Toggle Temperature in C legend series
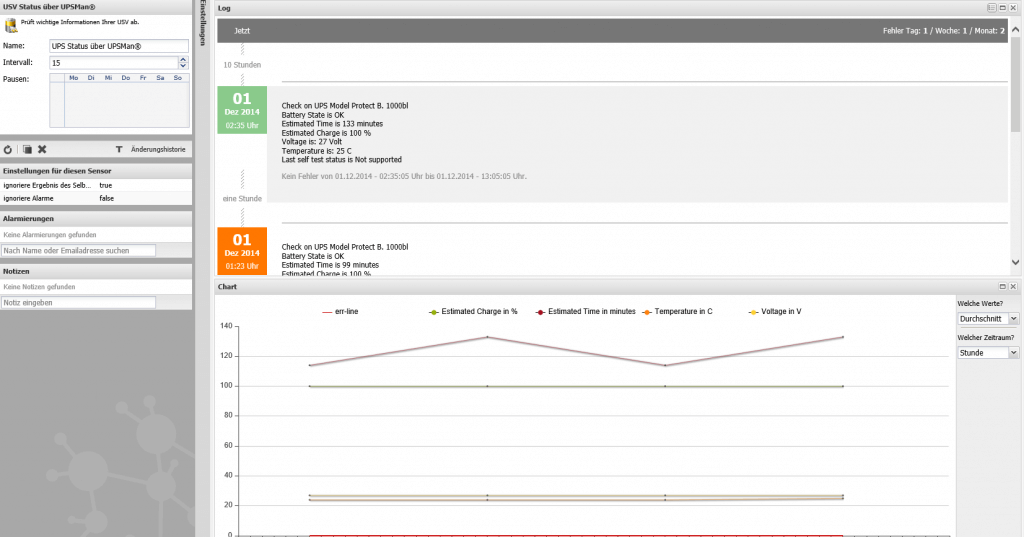Image resolution: width=1024 pixels, height=537 pixels. [x=681, y=312]
